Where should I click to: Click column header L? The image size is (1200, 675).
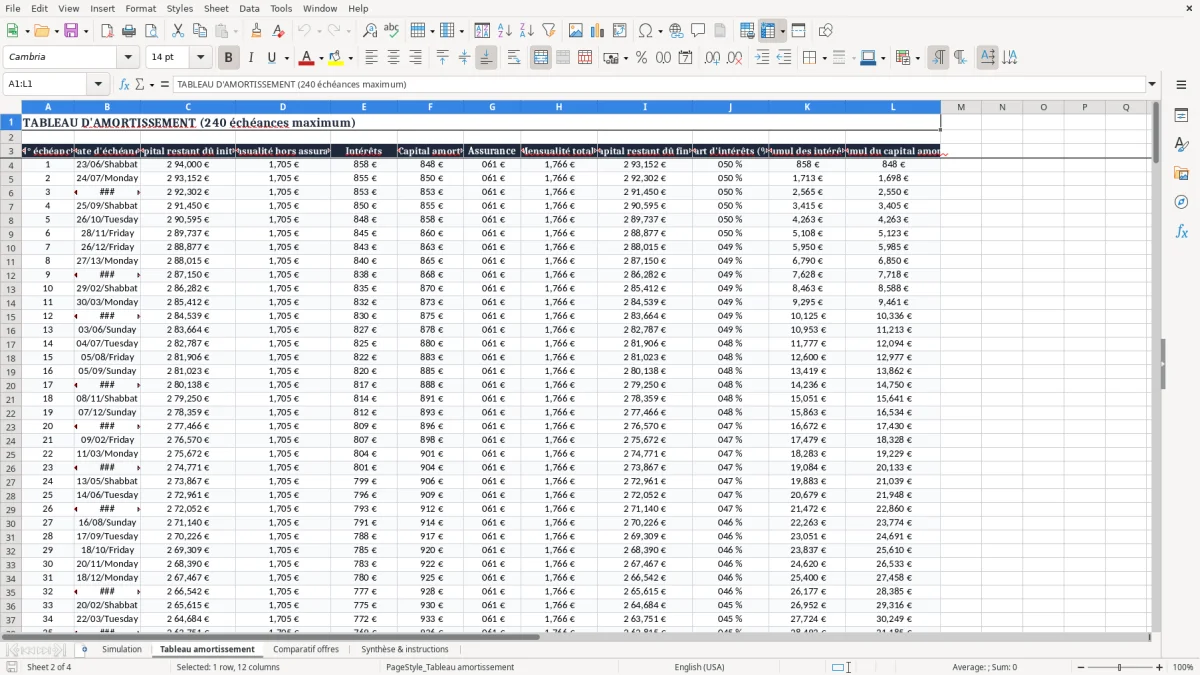[x=893, y=107]
